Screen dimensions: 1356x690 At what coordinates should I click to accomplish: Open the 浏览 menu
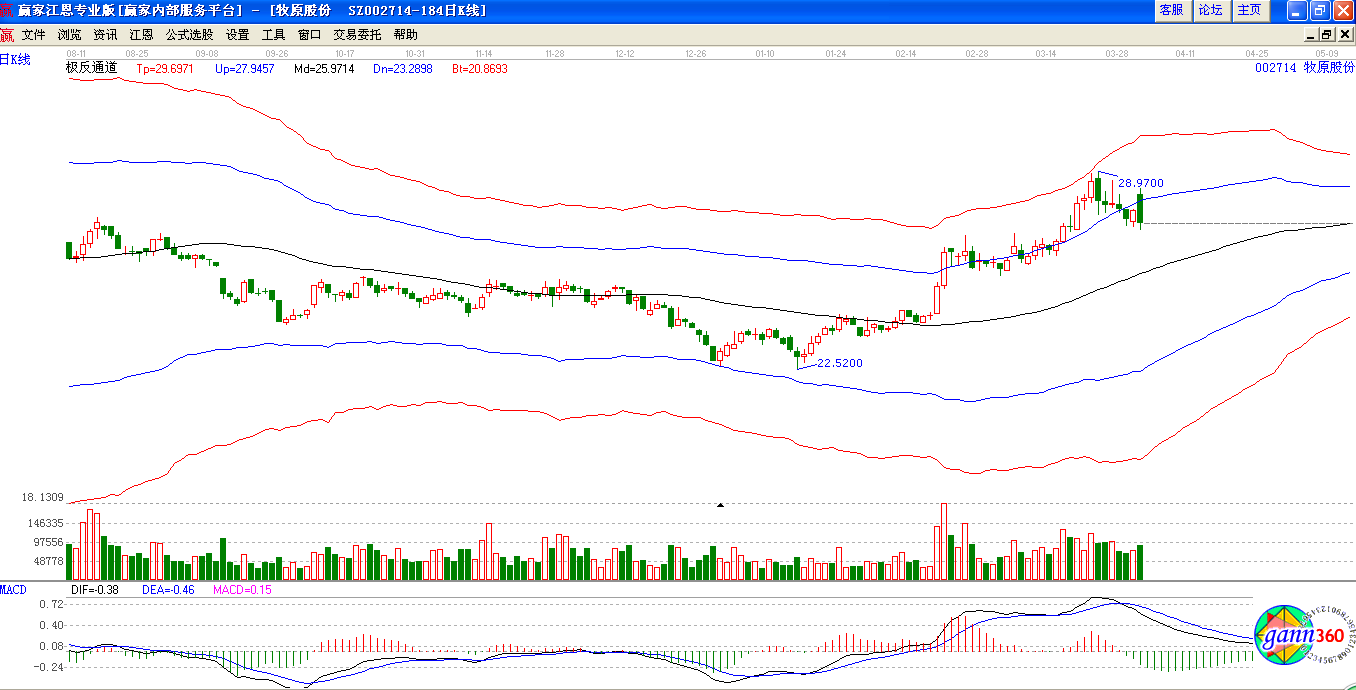(70, 34)
